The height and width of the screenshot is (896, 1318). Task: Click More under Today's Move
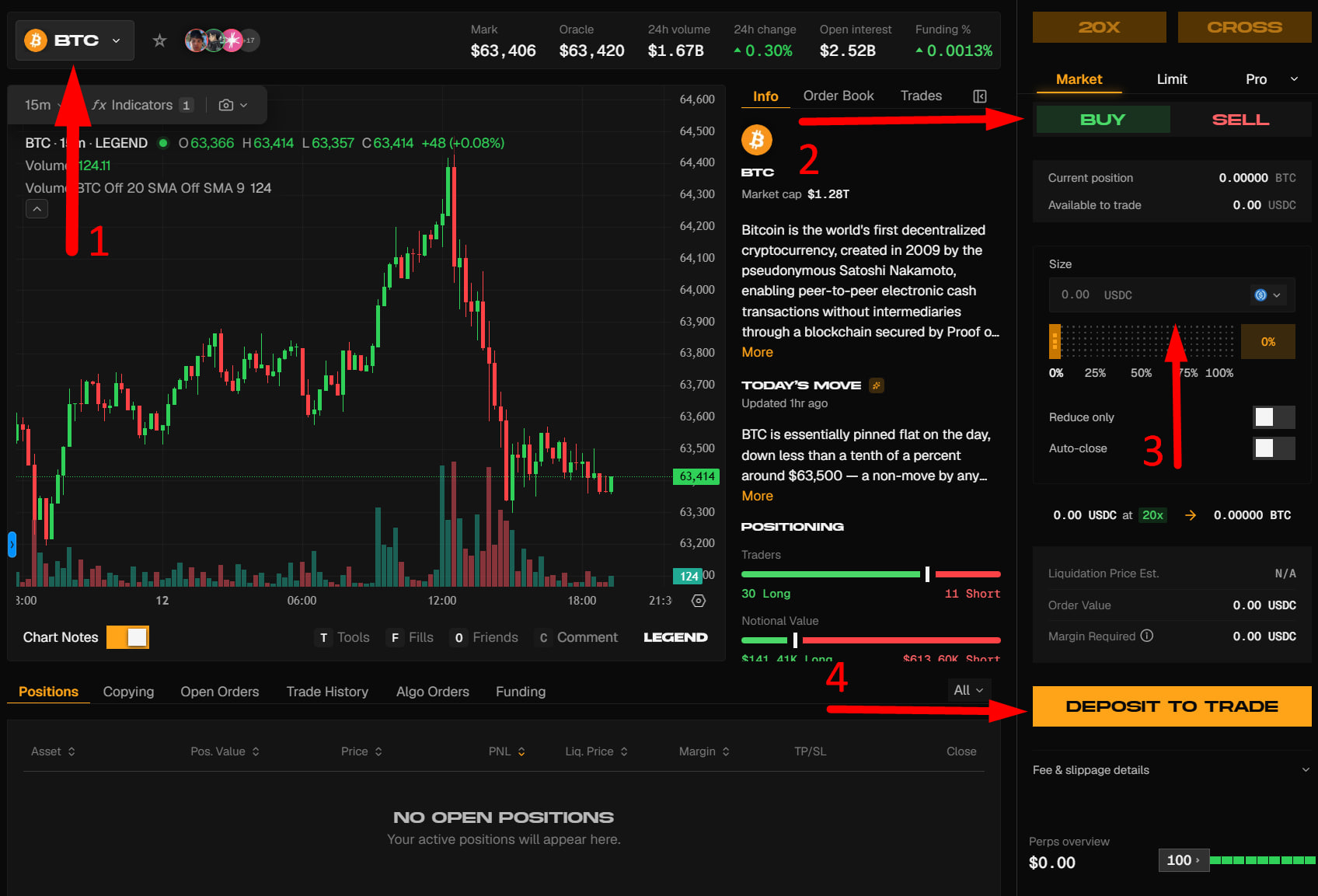[757, 496]
